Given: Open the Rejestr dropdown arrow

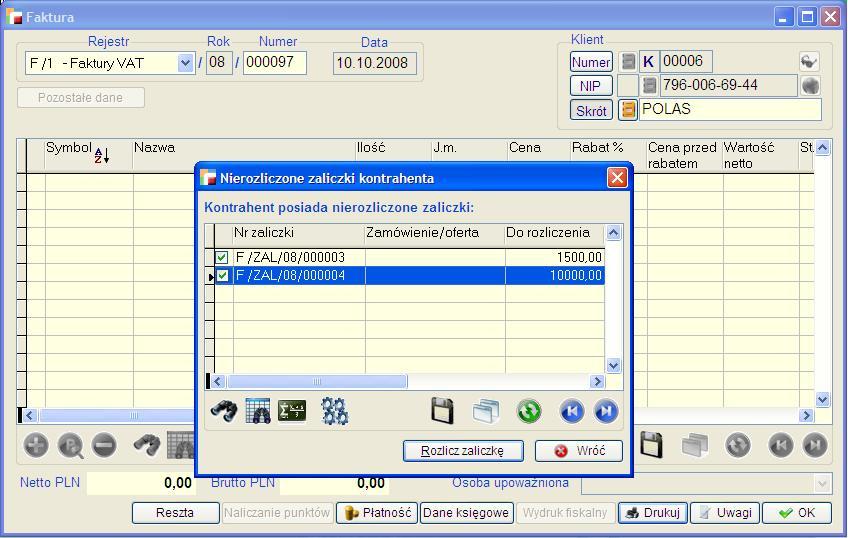Looking at the screenshot, I should pos(185,63).
